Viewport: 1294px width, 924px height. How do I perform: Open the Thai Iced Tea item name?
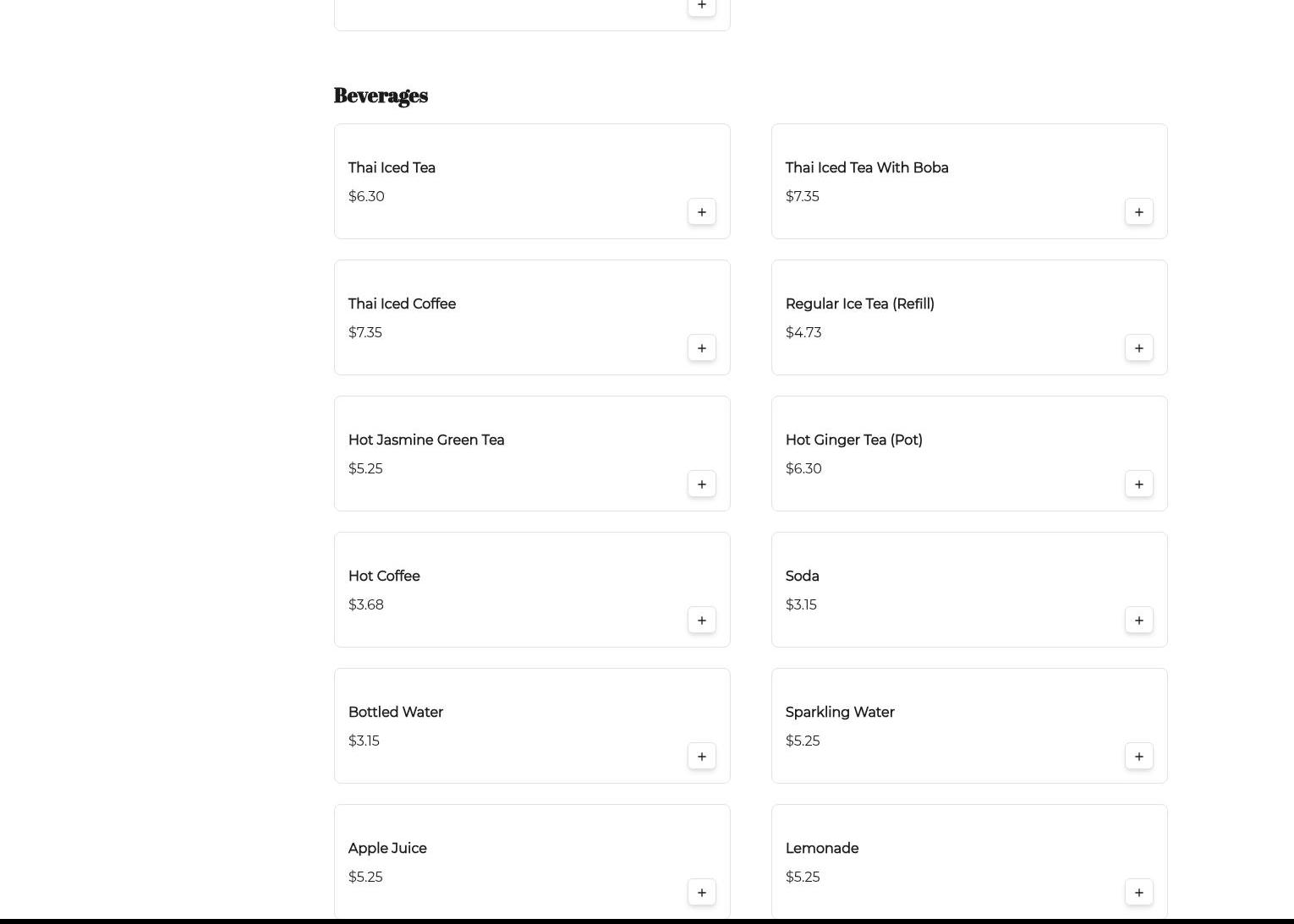pyautogui.click(x=392, y=167)
